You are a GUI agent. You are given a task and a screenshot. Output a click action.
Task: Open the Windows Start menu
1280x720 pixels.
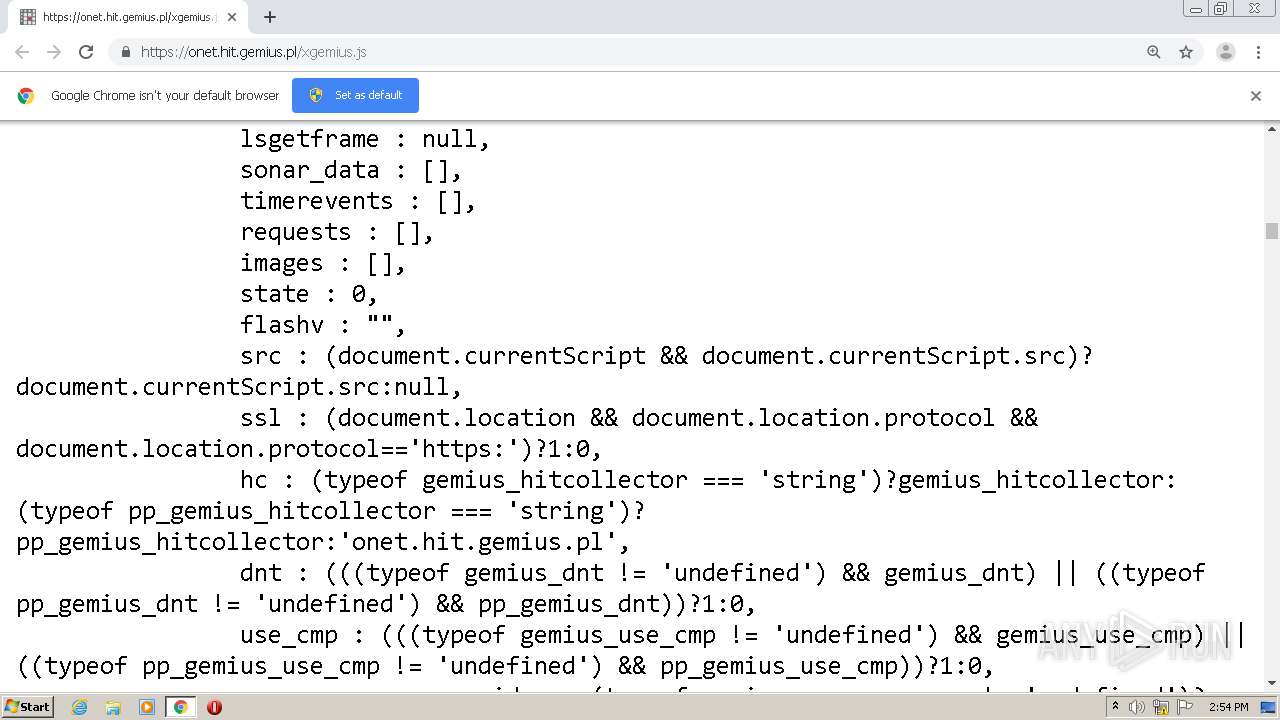28,706
